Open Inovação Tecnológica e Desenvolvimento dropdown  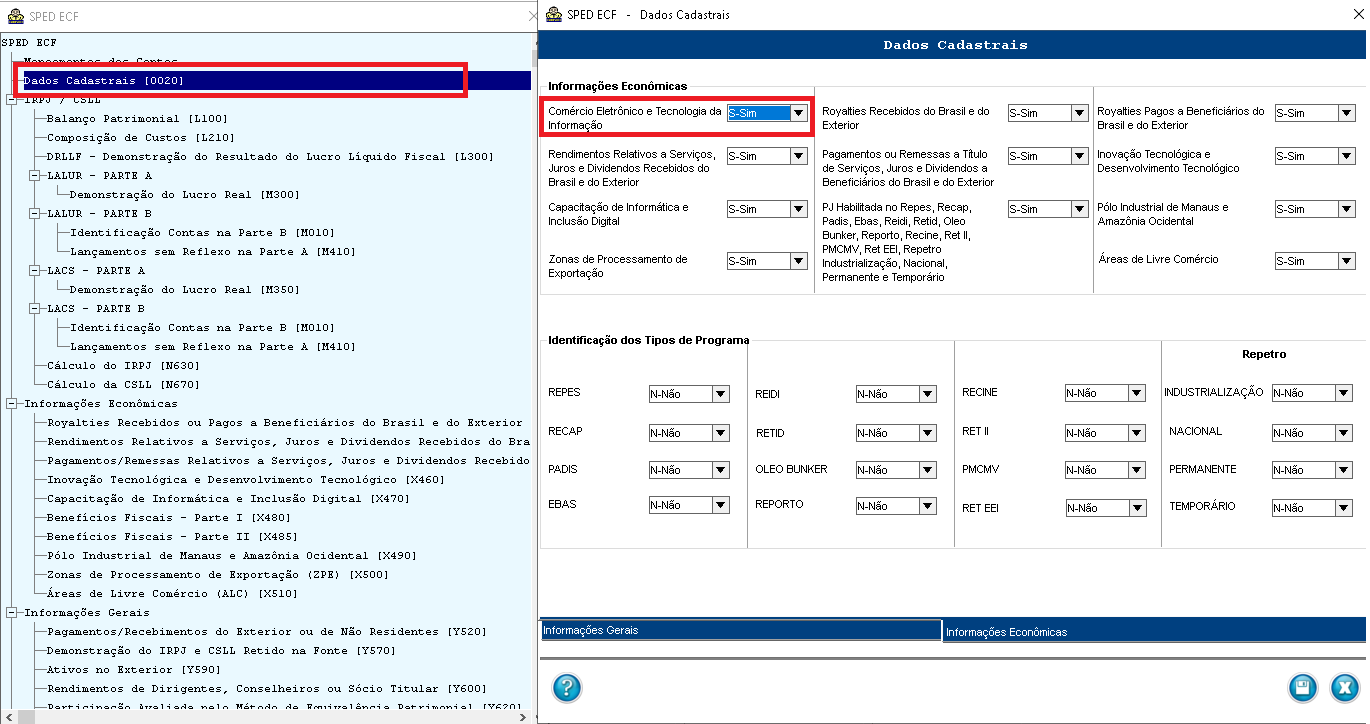1347,156
